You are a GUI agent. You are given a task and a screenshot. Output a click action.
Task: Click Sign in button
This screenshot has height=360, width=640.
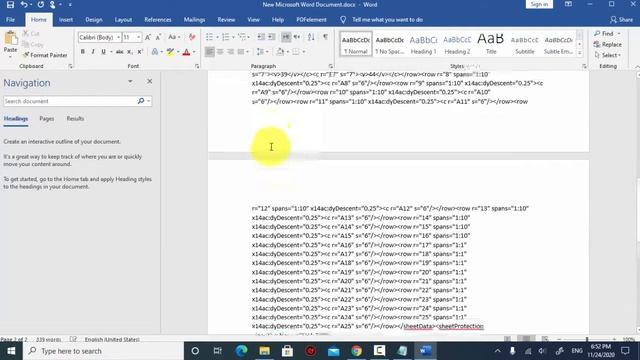539,4
